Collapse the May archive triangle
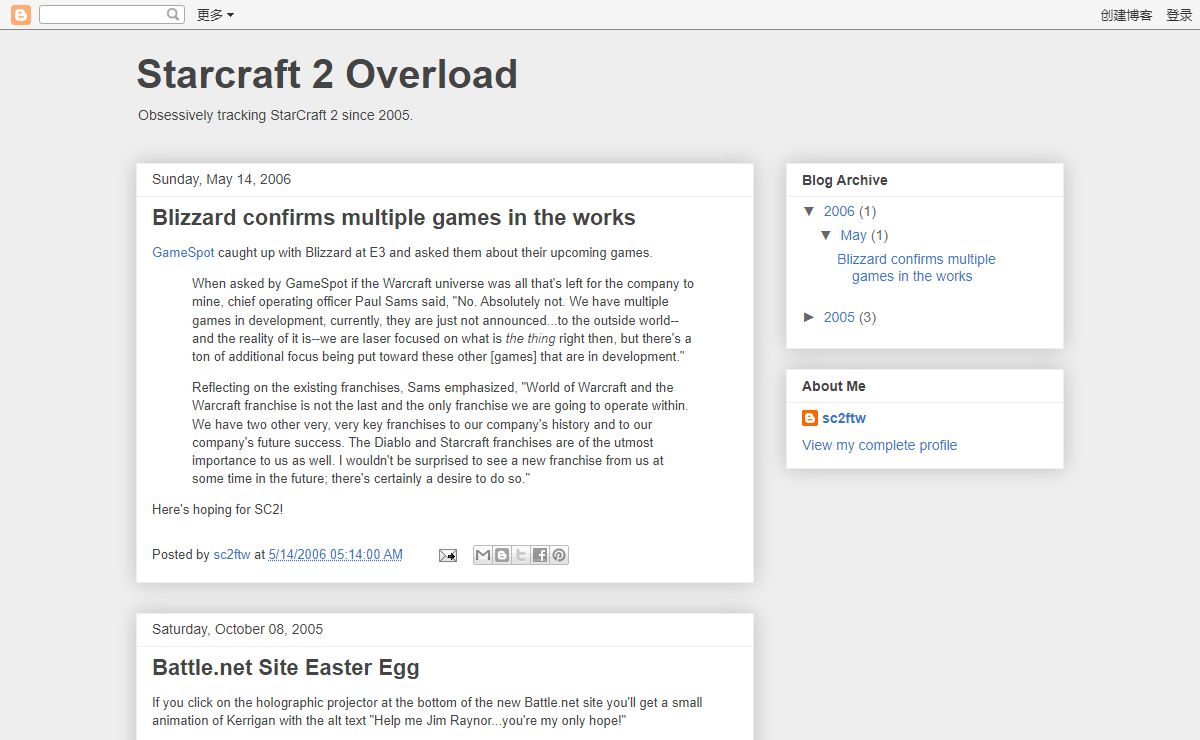Image resolution: width=1200 pixels, height=740 pixels. [826, 235]
